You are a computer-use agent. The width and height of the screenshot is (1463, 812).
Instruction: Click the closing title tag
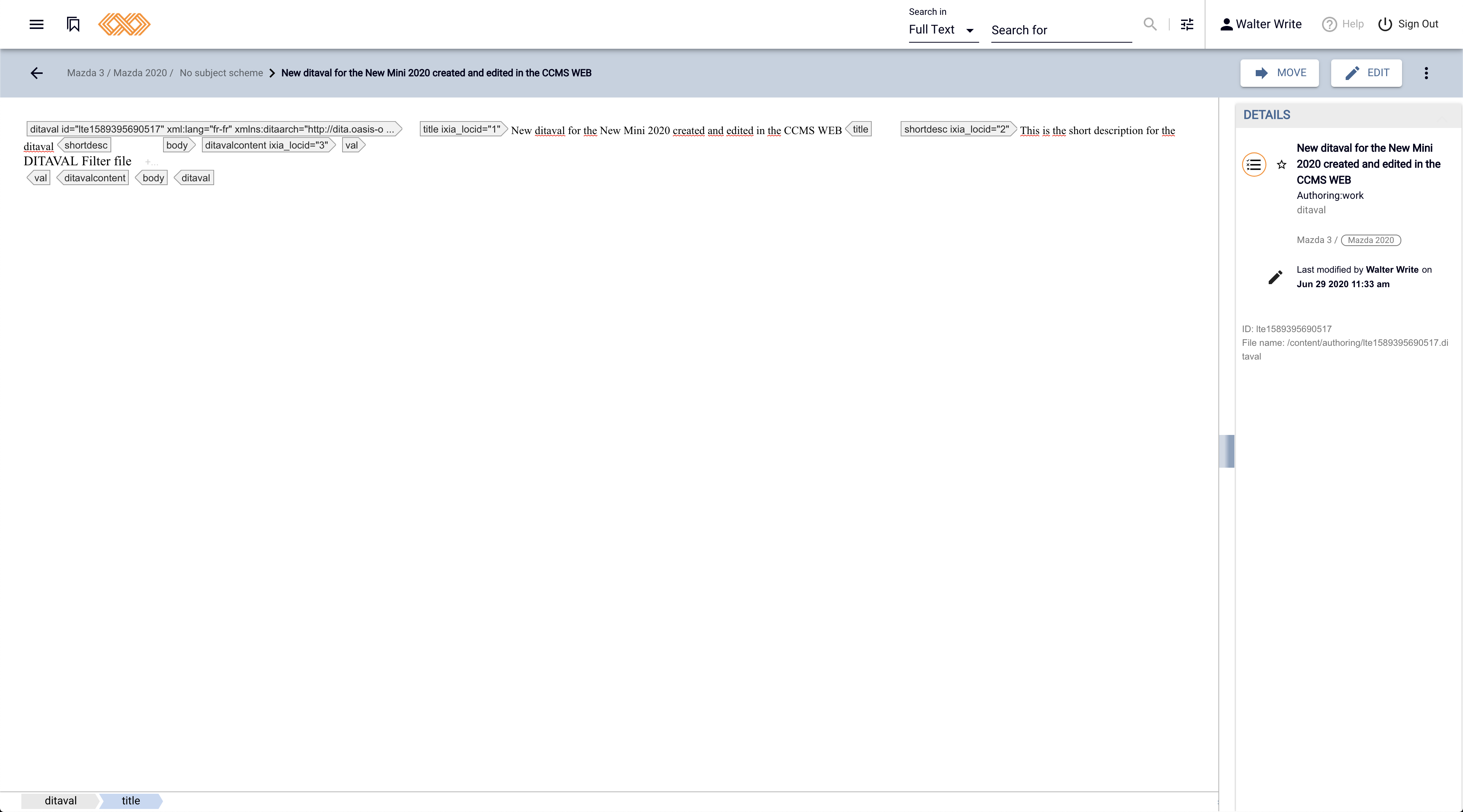pos(858,129)
